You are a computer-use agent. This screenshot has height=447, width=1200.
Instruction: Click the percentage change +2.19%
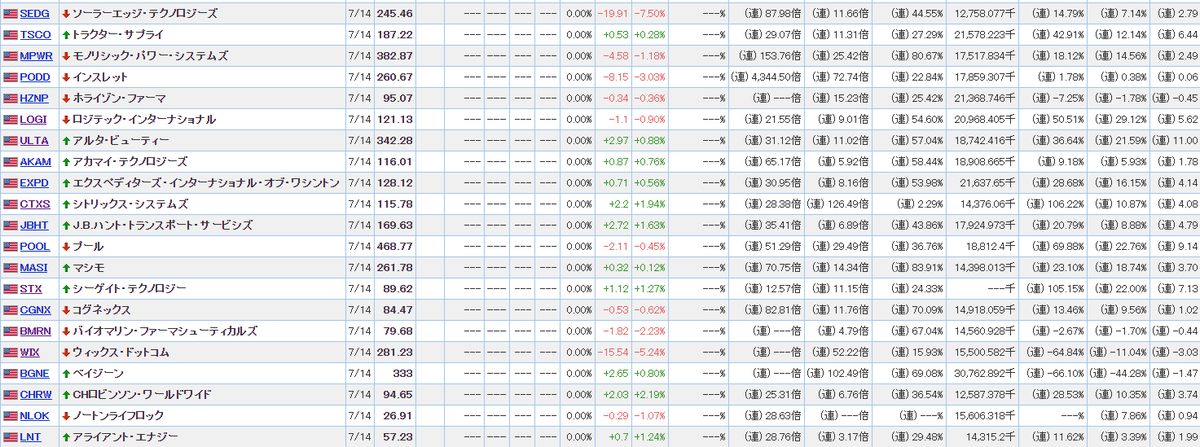click(x=650, y=394)
